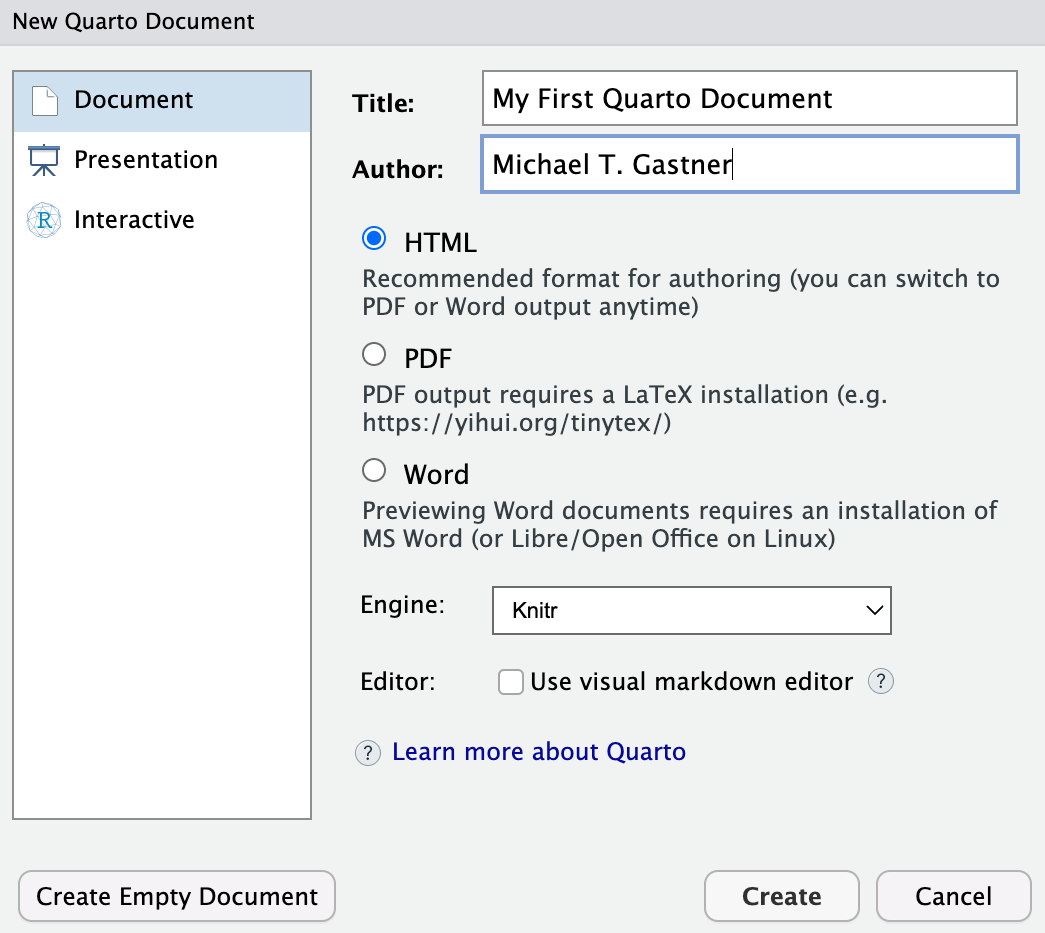Screen dimensions: 1045x933
Task: Click the help icon next to visual markdown editor
Action: point(880,682)
